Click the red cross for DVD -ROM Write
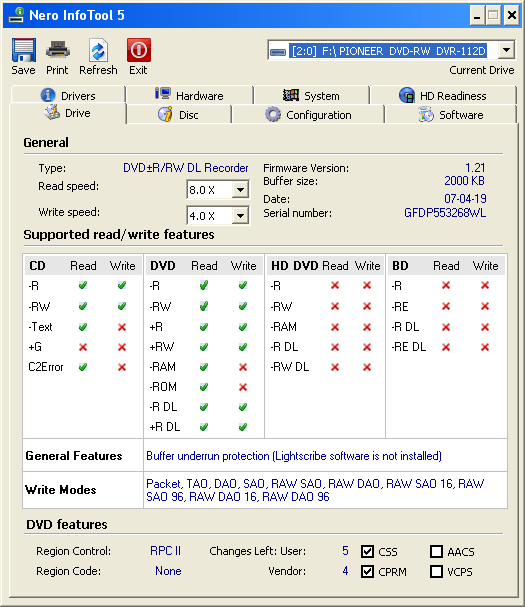This screenshot has height=607, width=525. click(x=243, y=387)
